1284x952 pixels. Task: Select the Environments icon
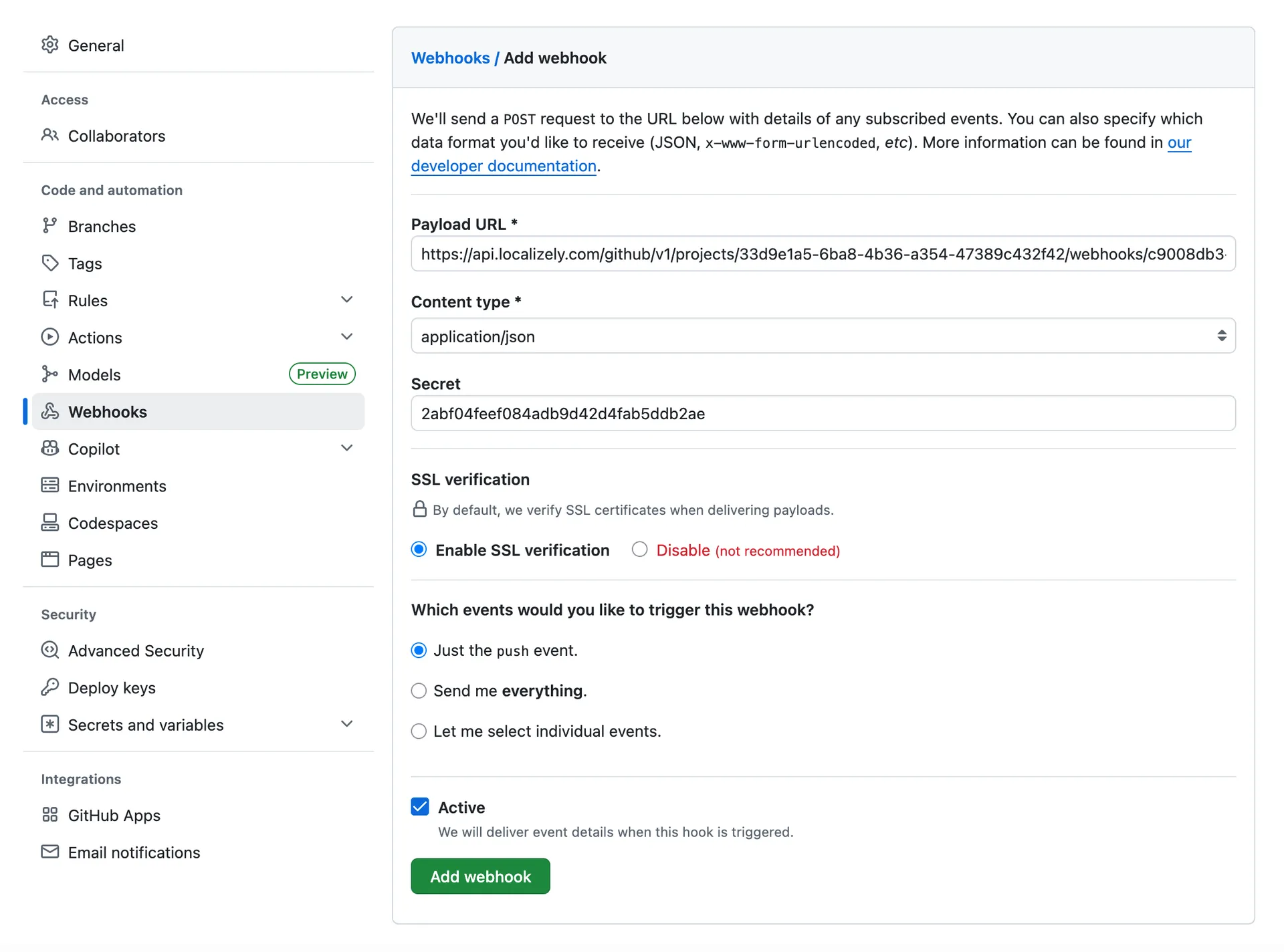tap(50, 486)
